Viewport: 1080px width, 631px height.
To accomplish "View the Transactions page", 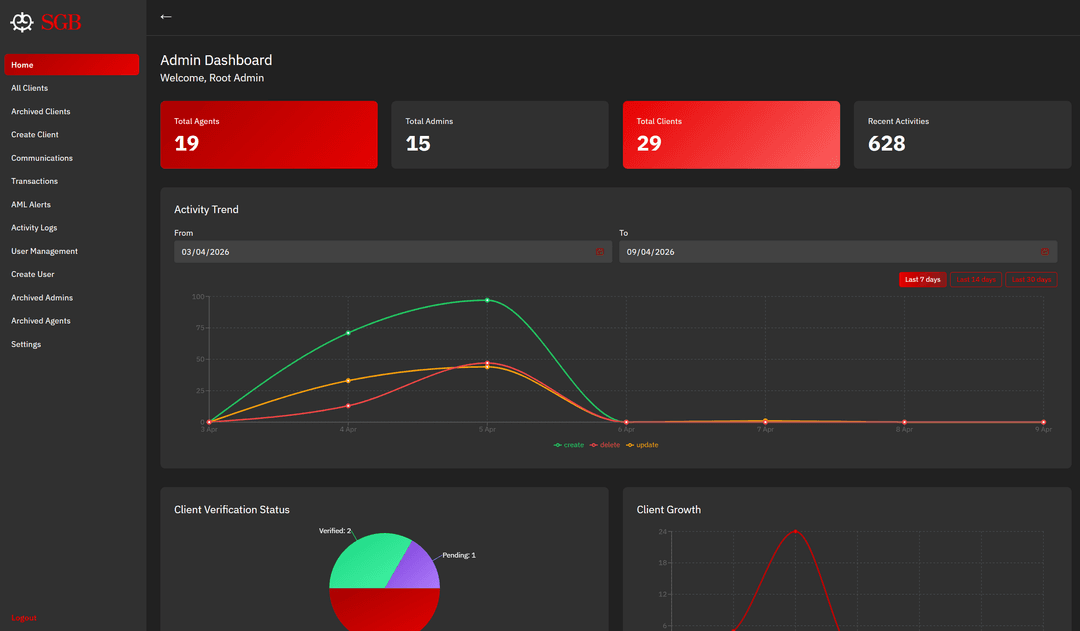I will point(34,181).
